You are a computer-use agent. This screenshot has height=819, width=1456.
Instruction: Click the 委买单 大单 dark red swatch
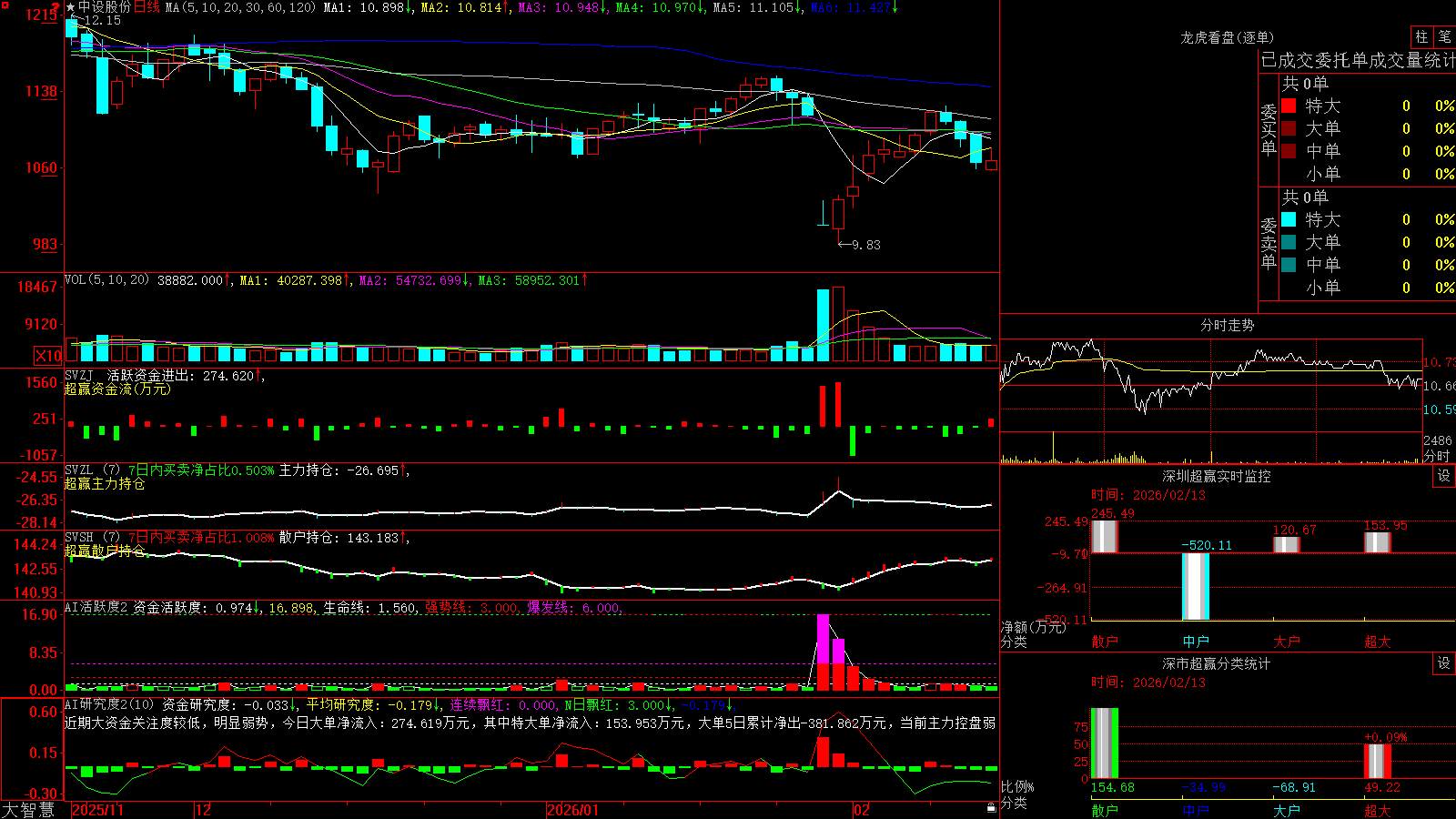coord(1289,128)
